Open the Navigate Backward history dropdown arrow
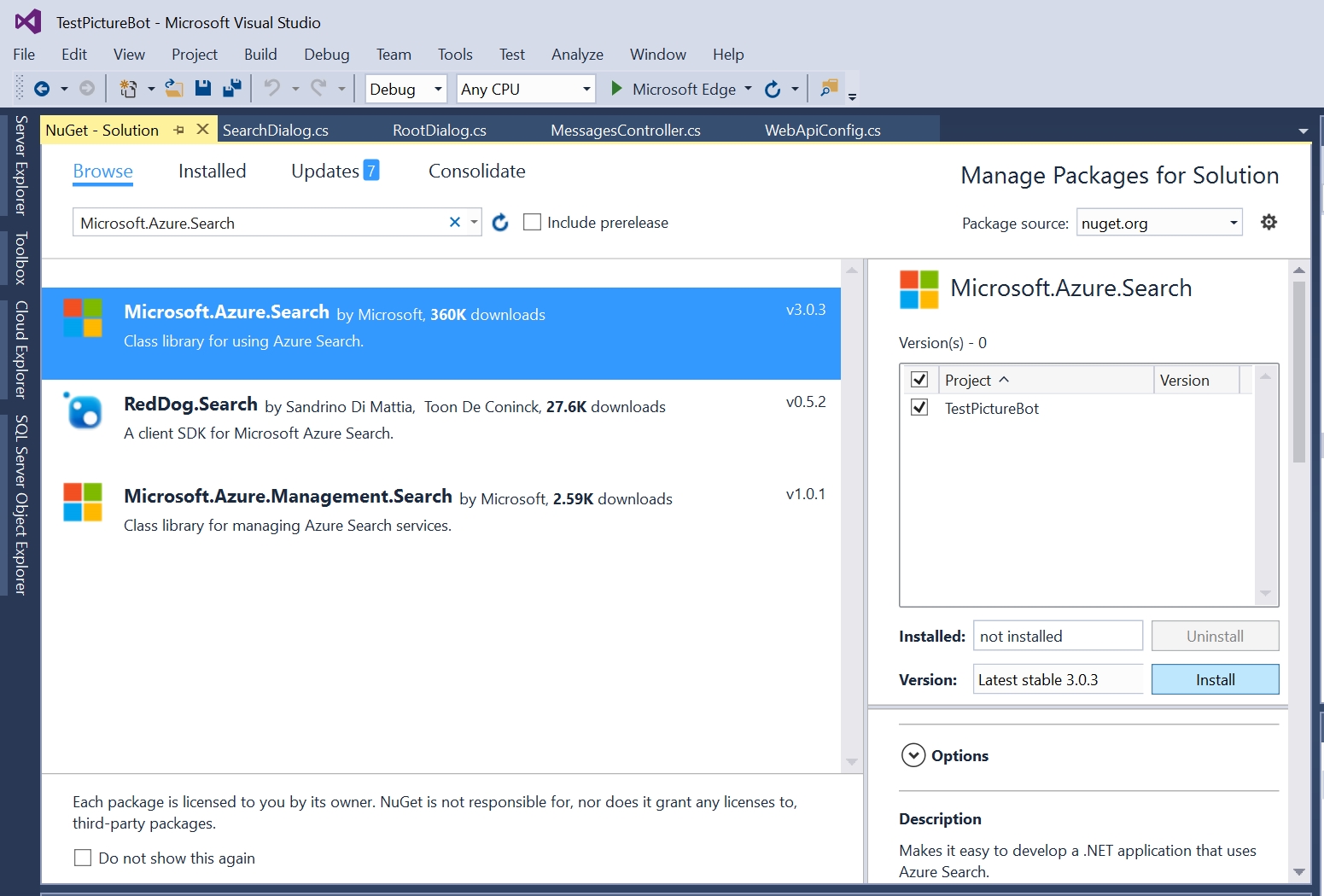1324x896 pixels. coord(64,89)
